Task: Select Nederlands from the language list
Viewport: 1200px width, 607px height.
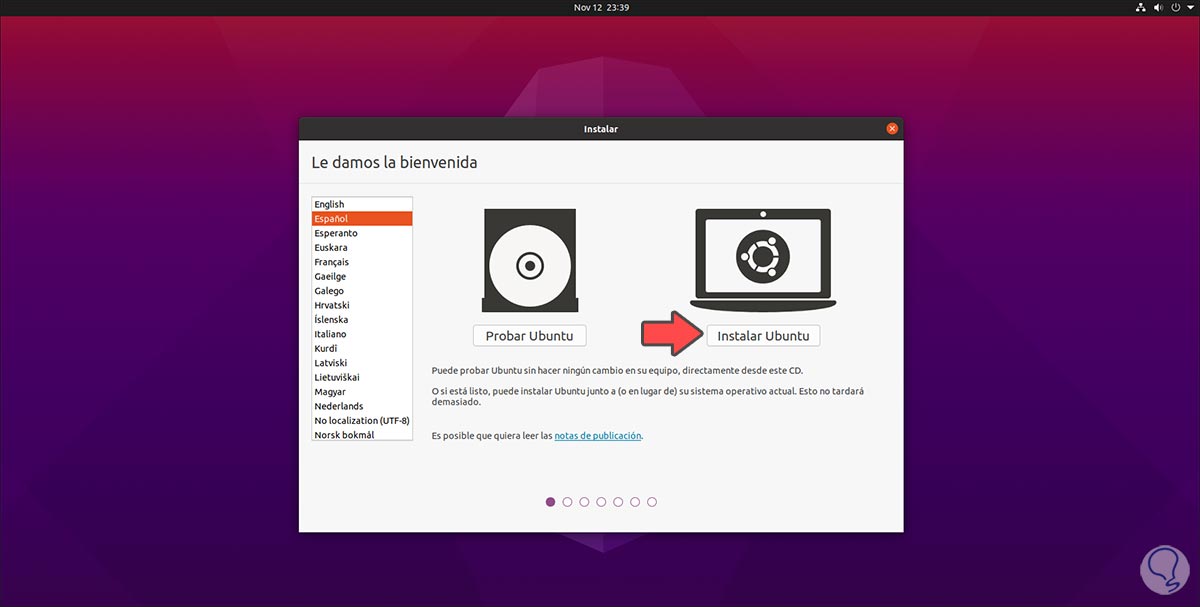Action: click(362, 406)
